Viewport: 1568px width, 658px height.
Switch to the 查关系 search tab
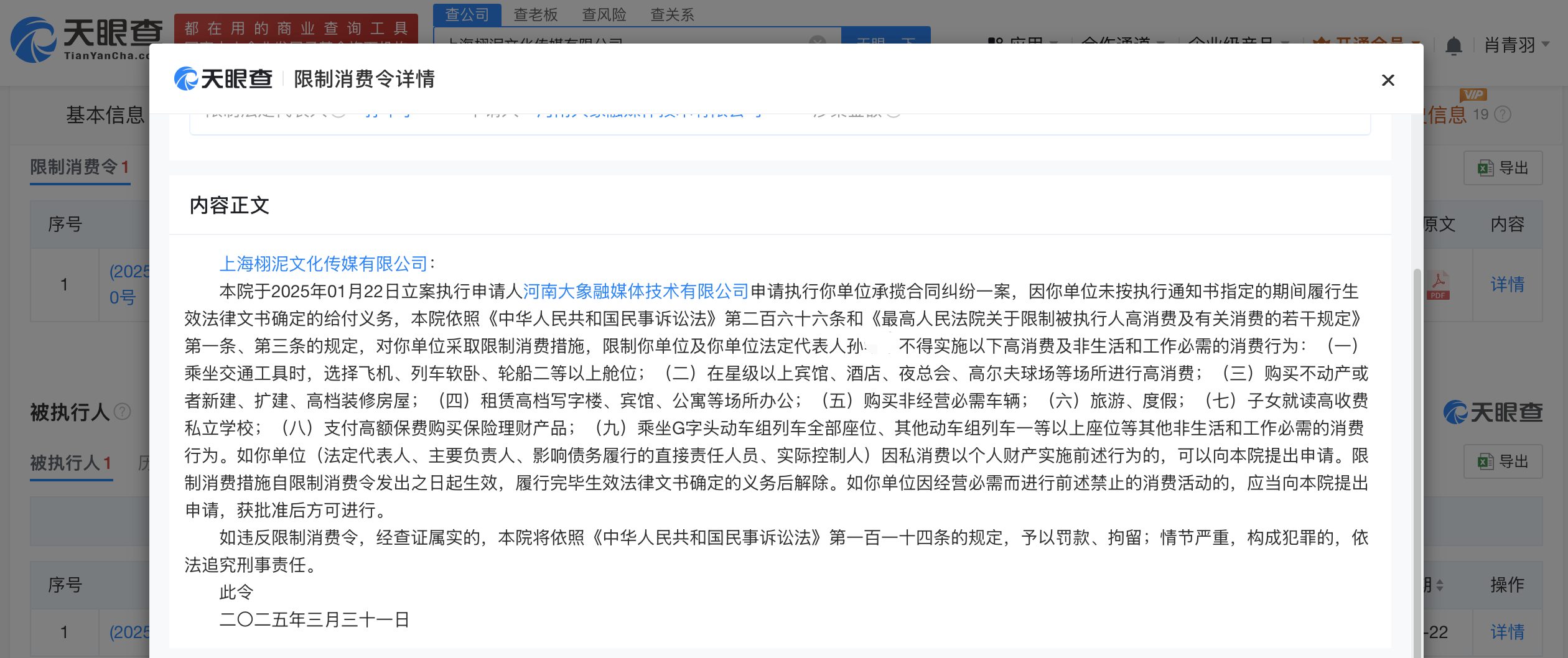click(672, 14)
